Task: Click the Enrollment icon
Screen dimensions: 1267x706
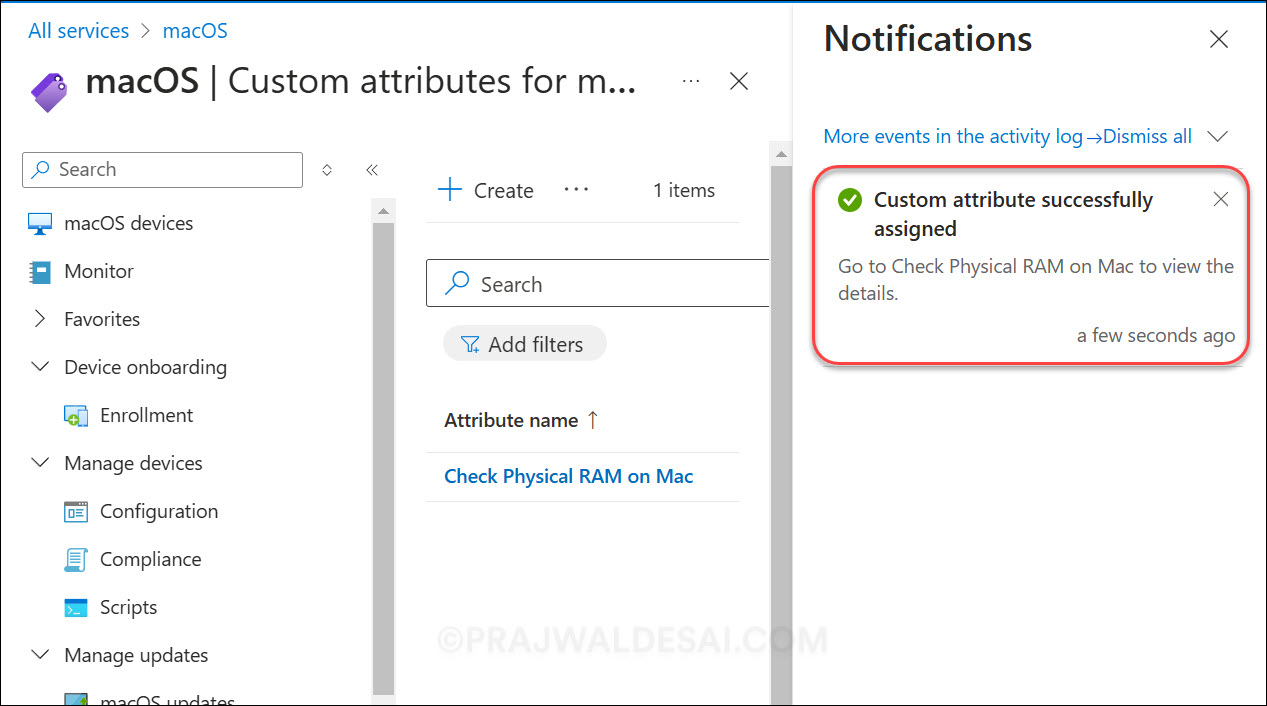Action: point(76,416)
